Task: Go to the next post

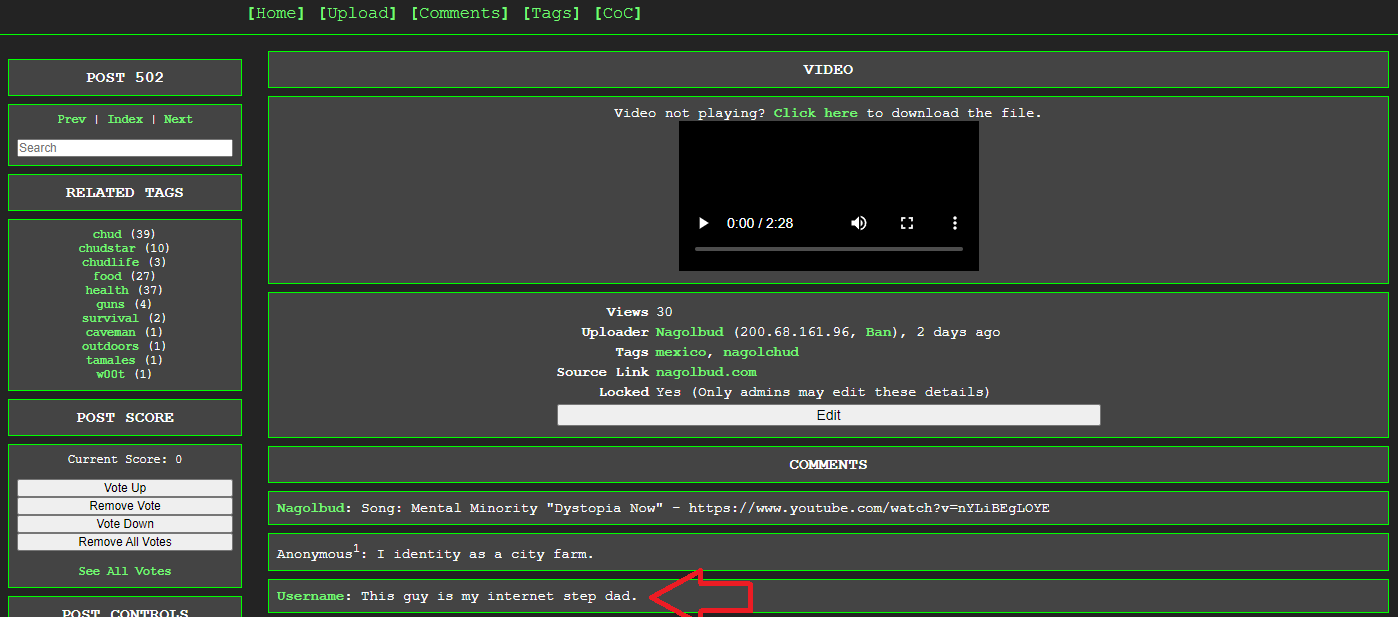Action: (178, 119)
